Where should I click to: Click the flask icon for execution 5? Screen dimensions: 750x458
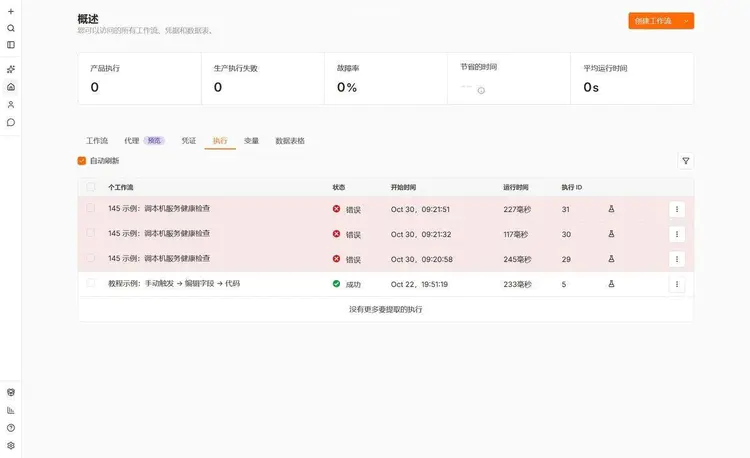coord(611,284)
